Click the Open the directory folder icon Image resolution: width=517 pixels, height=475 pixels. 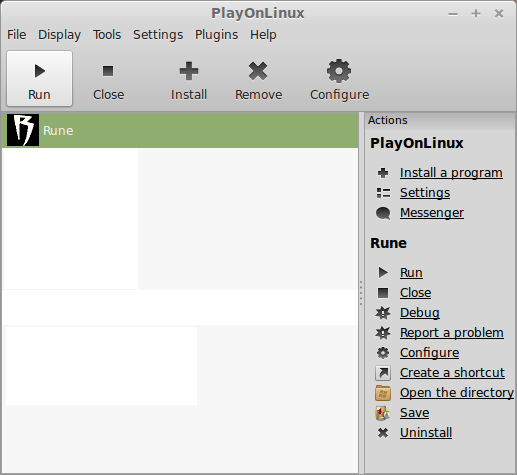point(383,393)
